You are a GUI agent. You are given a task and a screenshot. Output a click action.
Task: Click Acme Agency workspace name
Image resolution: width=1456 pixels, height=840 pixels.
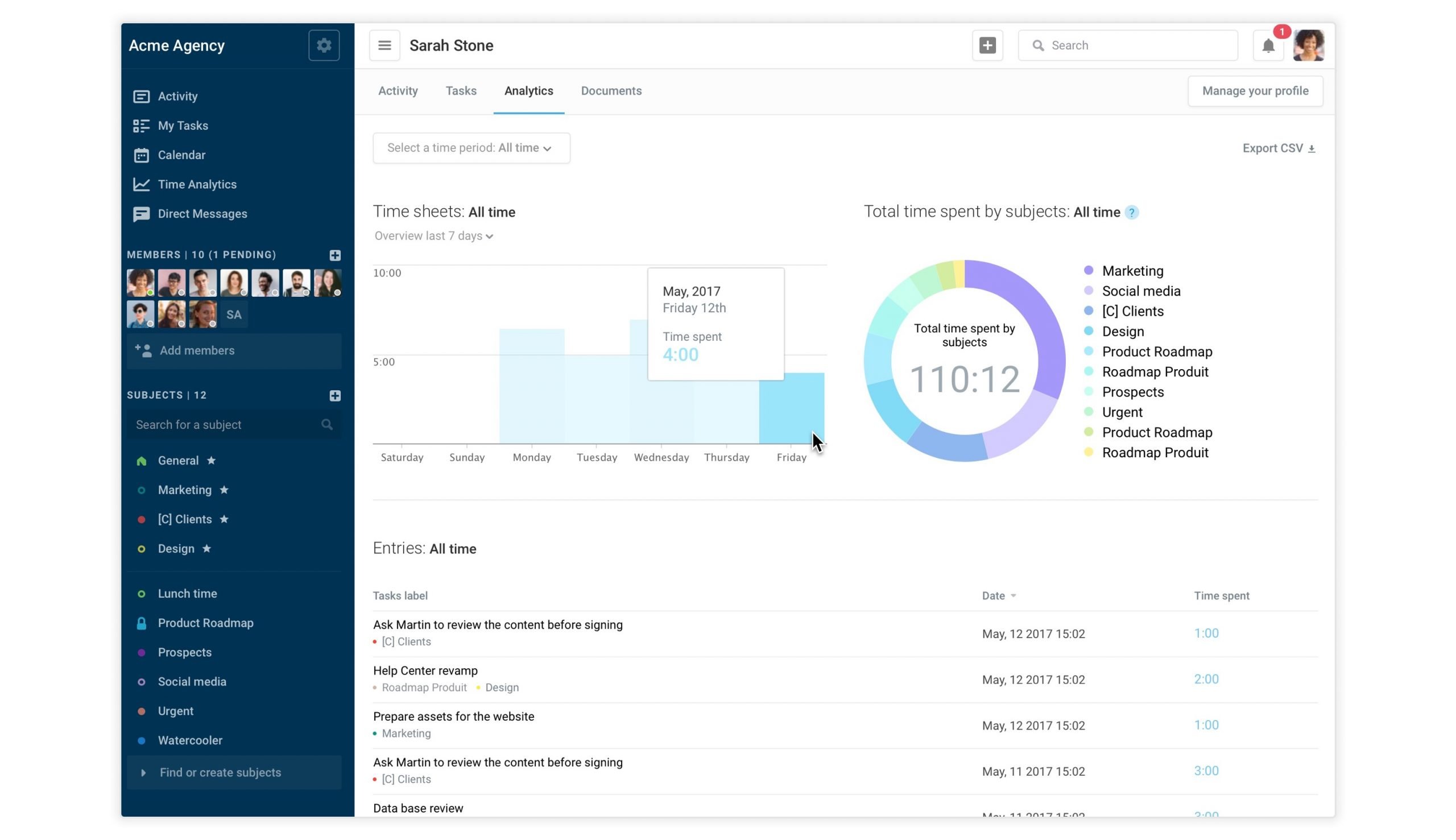click(176, 45)
